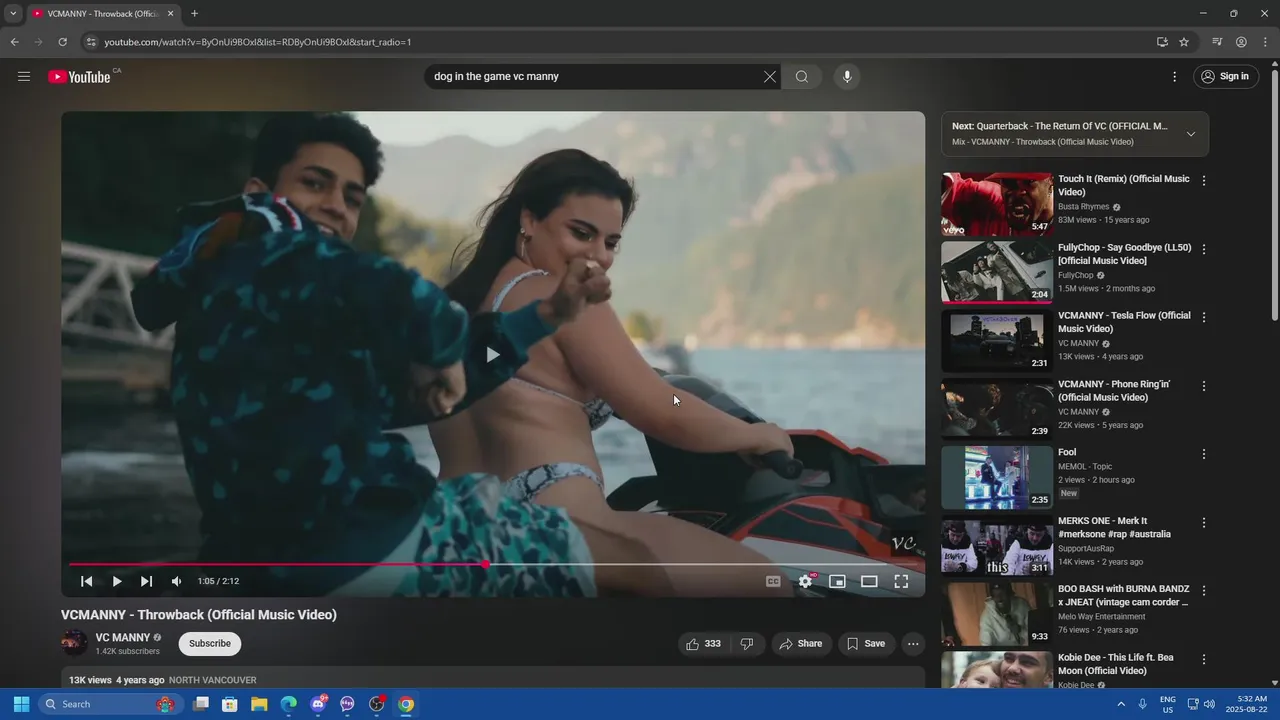
Task: Open VCMANNY Tesla Flow thumbnail
Action: [997, 341]
